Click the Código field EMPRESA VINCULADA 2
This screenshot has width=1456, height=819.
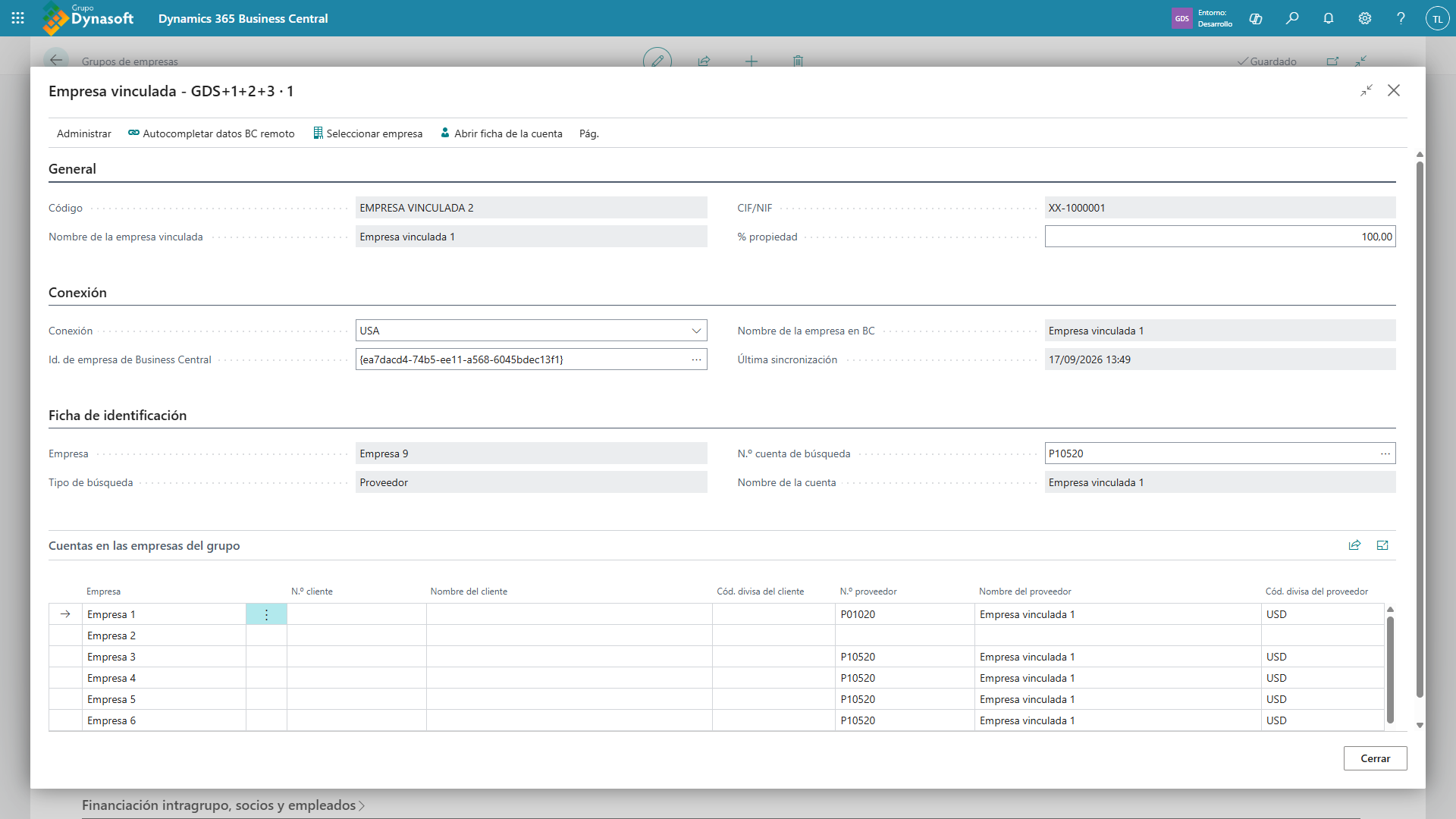(x=531, y=208)
